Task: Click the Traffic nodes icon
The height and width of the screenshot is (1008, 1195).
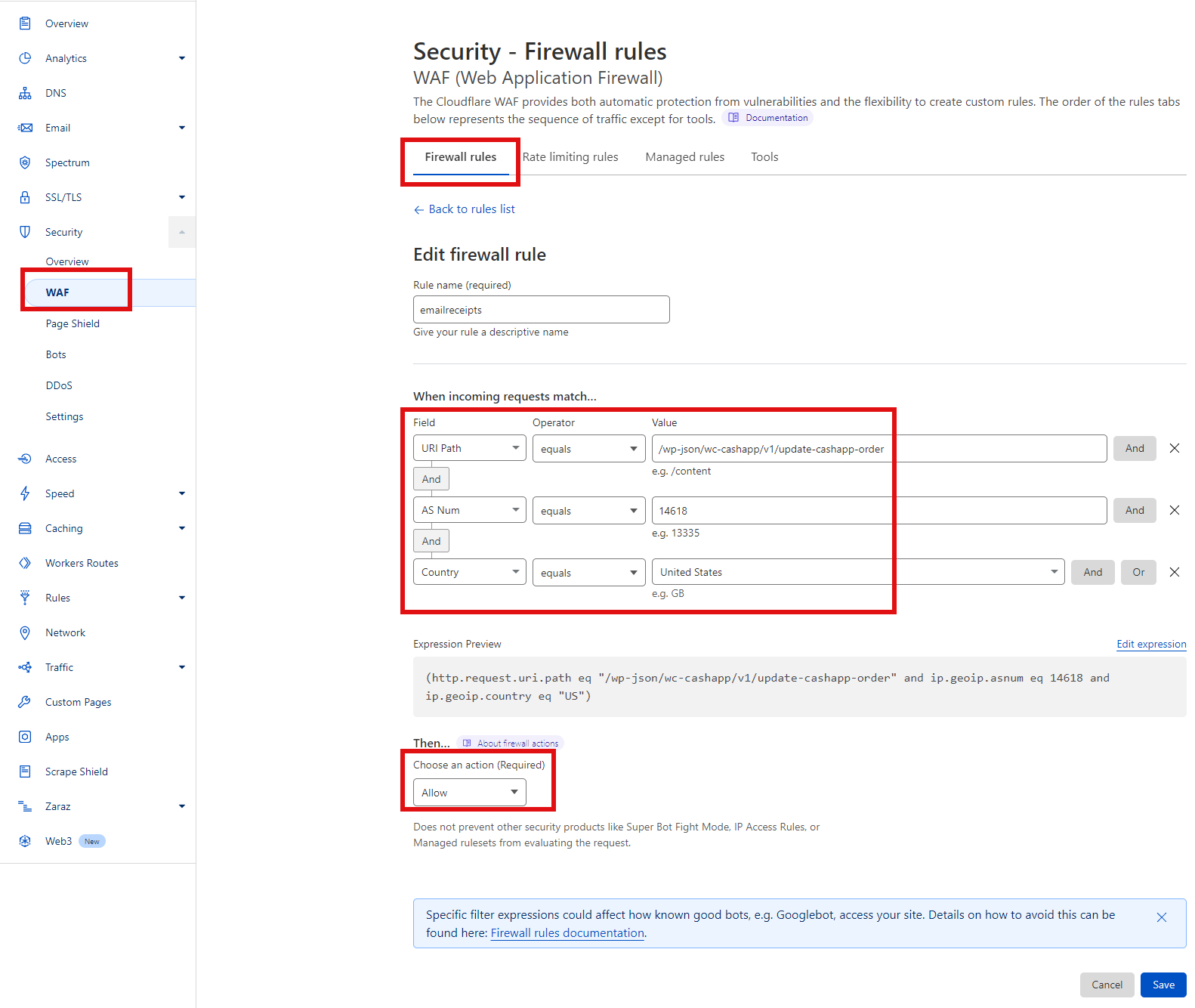Action: click(x=25, y=667)
